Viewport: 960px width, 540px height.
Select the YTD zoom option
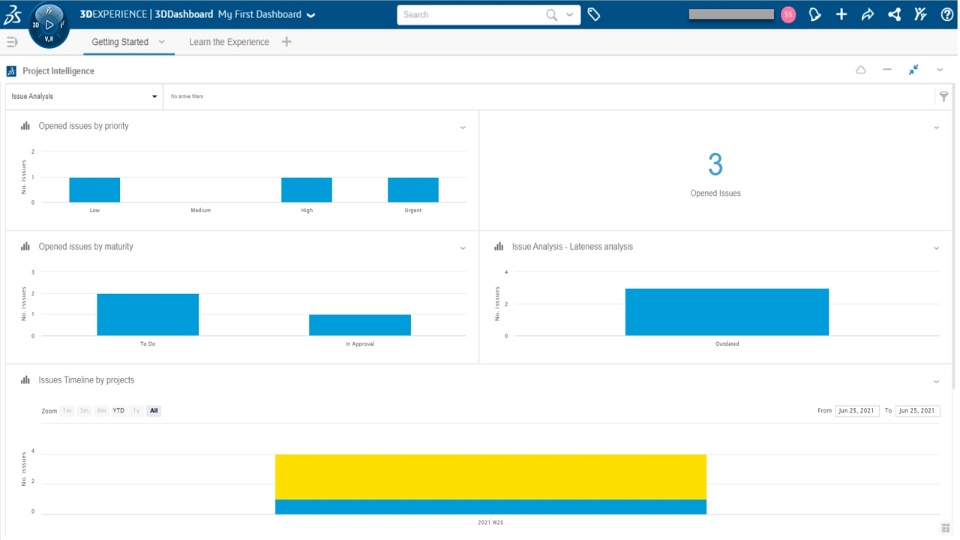coord(118,411)
